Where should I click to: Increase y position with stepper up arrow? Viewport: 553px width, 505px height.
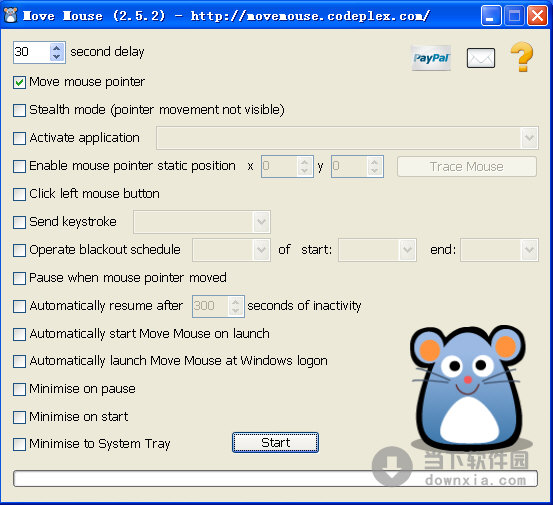pos(375,162)
